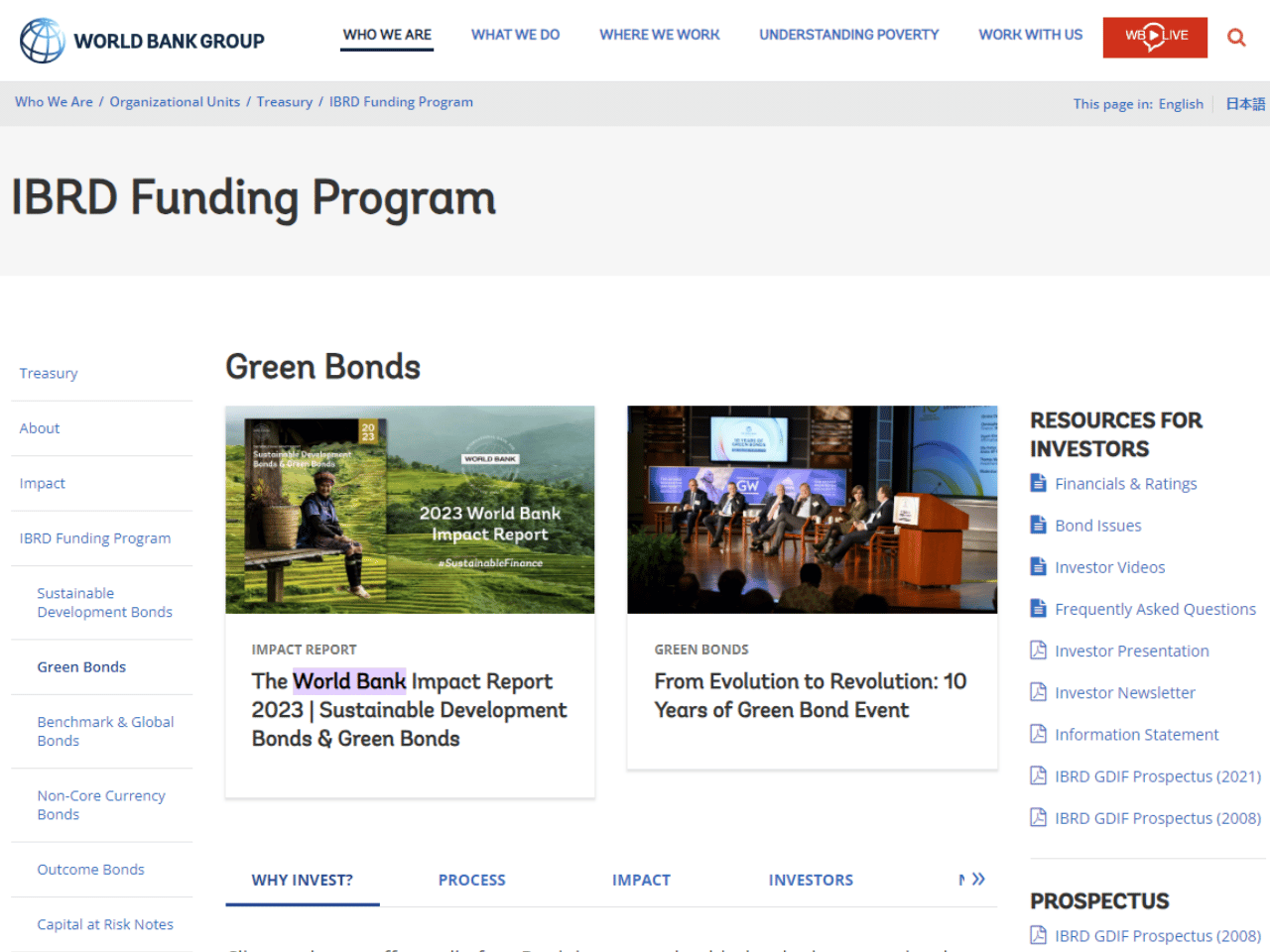Open the Where We Work menu
Image resolution: width=1270 pixels, height=952 pixels.
(x=660, y=35)
